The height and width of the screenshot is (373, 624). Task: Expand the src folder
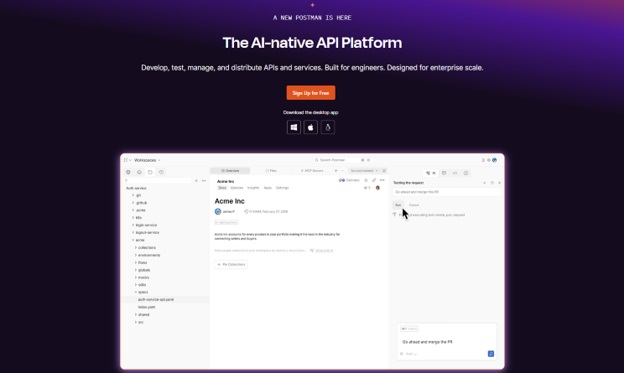[x=136, y=322]
